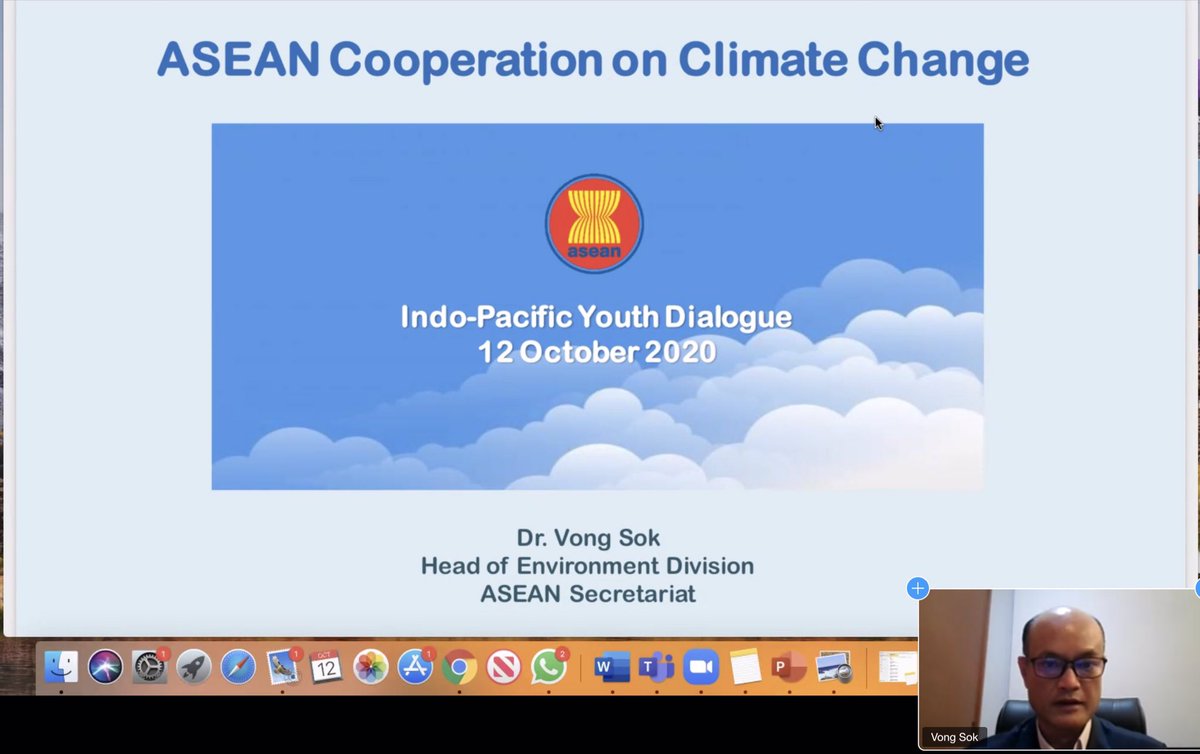Open the Photos app
The height and width of the screenshot is (754, 1200).
tap(371, 666)
